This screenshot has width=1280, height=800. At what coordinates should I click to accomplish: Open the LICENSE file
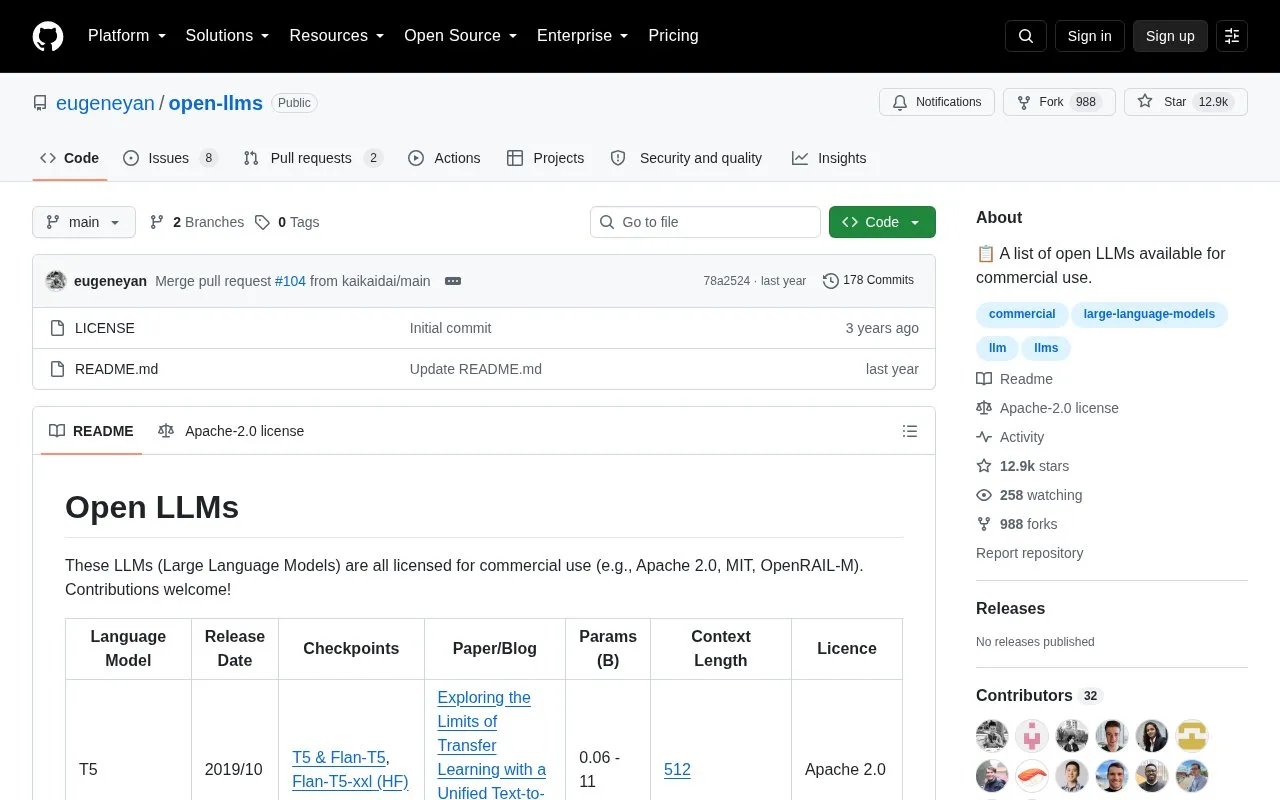tap(105, 328)
